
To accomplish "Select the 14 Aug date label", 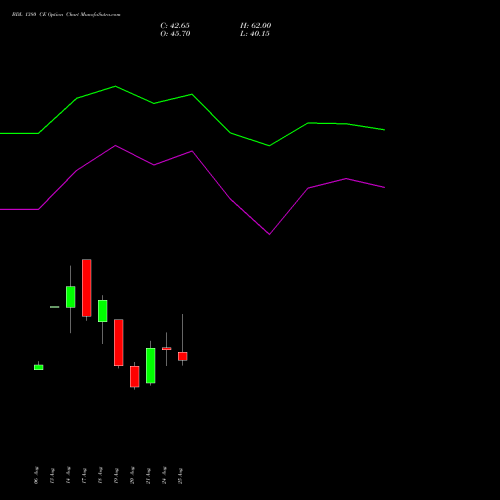I will point(68,475).
